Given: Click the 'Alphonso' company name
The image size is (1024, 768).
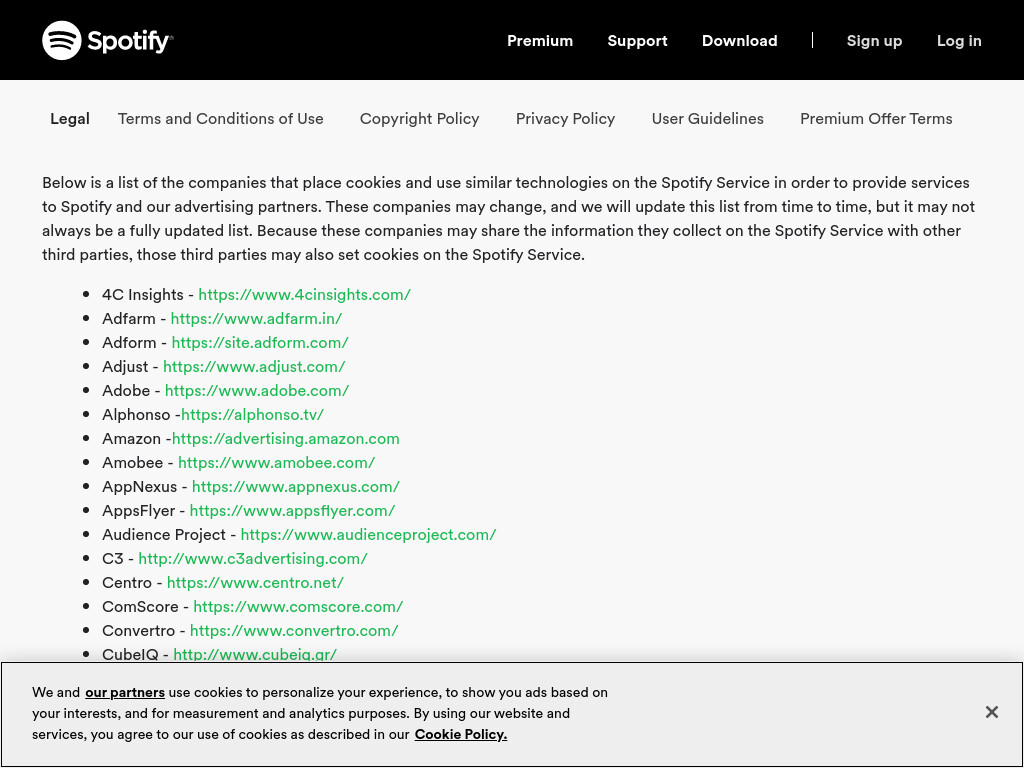Looking at the screenshot, I should tap(136, 415).
